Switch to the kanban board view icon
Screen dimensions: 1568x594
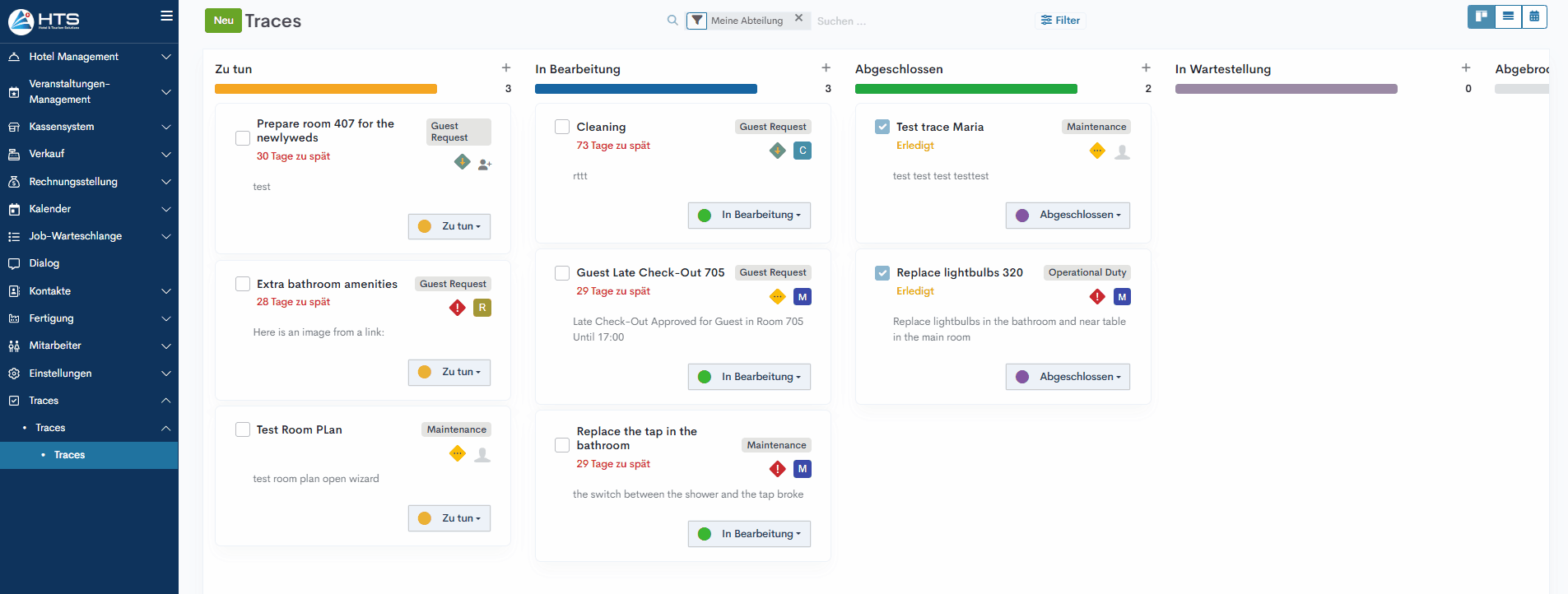point(1481,16)
